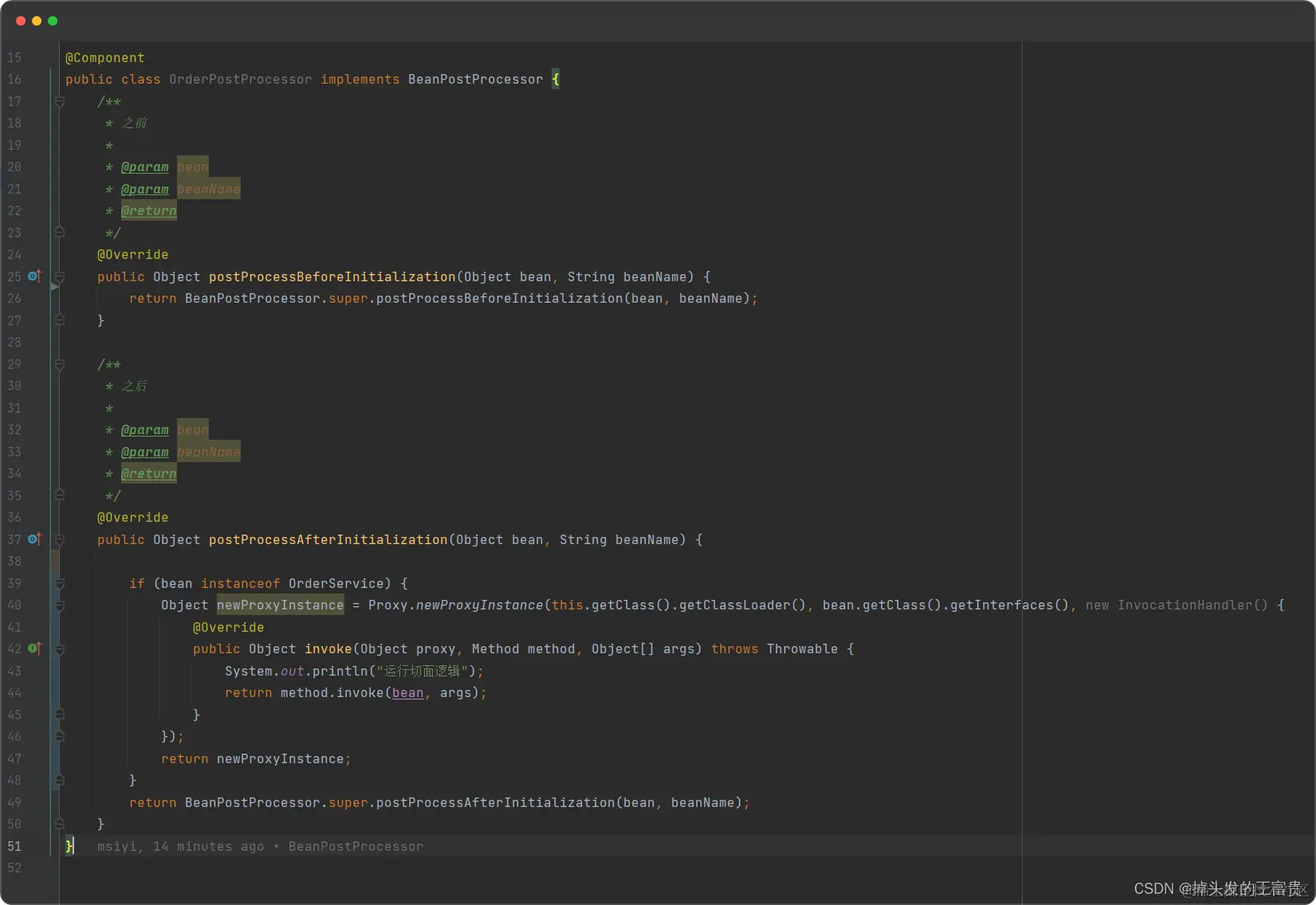
Task: Click getInterfaces() on line 40
Action: click(x=1010, y=605)
